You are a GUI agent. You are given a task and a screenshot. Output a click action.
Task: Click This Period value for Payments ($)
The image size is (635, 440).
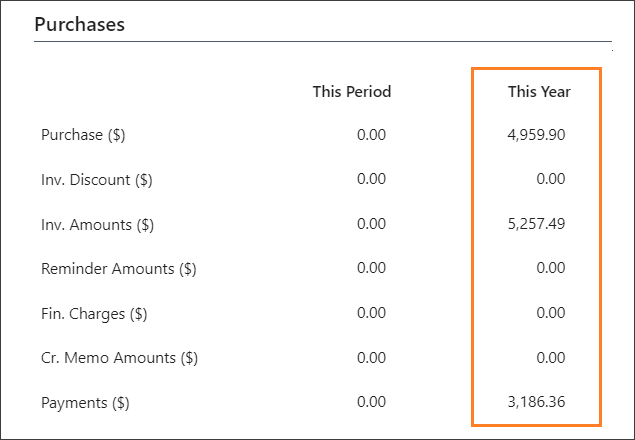(x=371, y=404)
